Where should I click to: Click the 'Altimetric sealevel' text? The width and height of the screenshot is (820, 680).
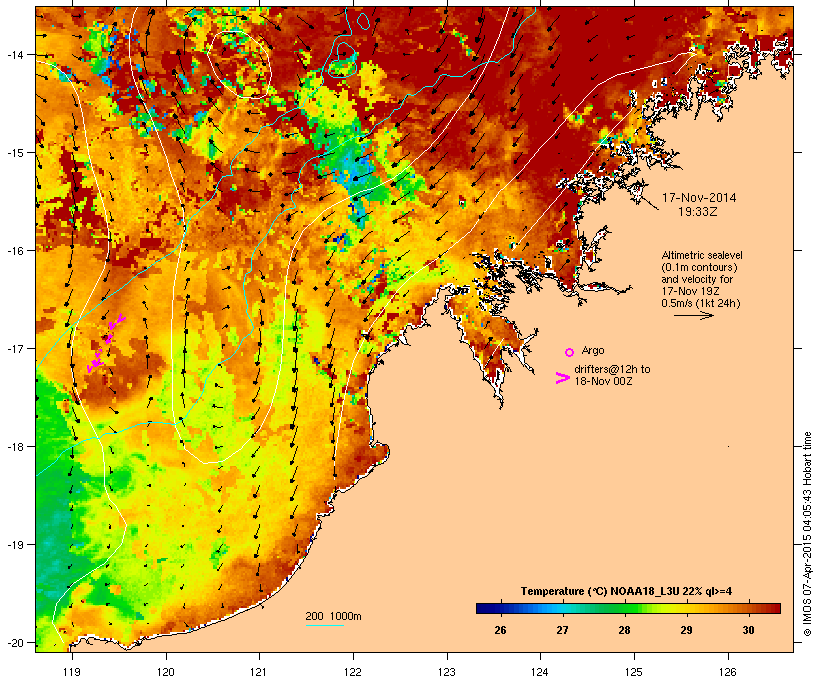coord(702,255)
